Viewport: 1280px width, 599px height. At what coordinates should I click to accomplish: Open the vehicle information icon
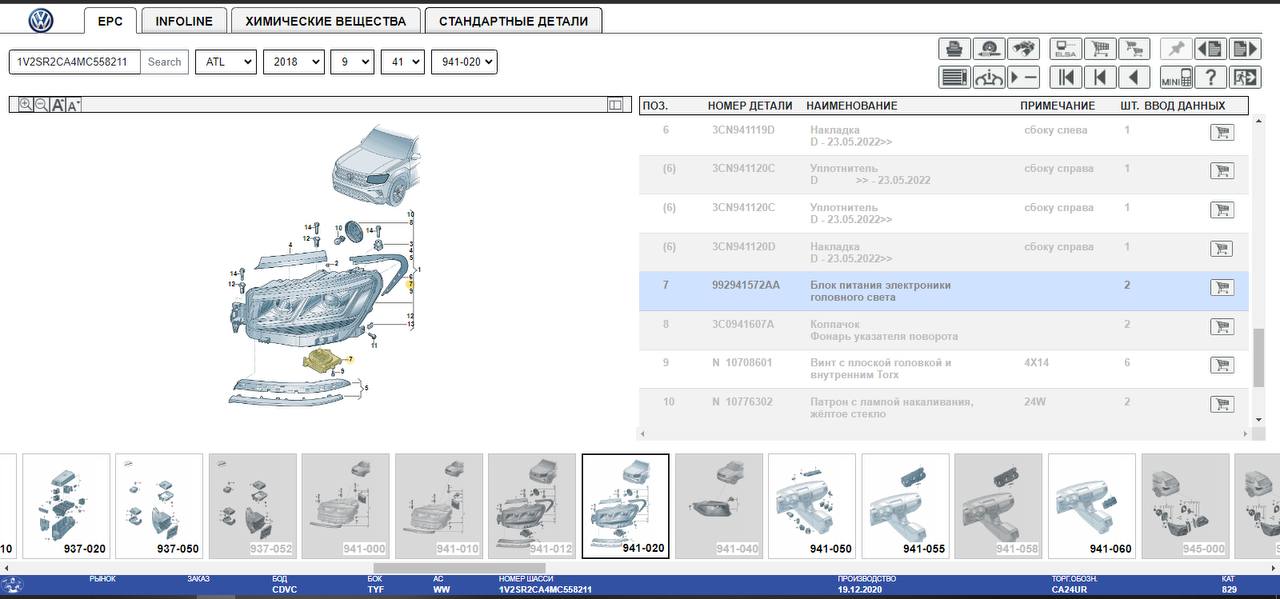pos(989,77)
